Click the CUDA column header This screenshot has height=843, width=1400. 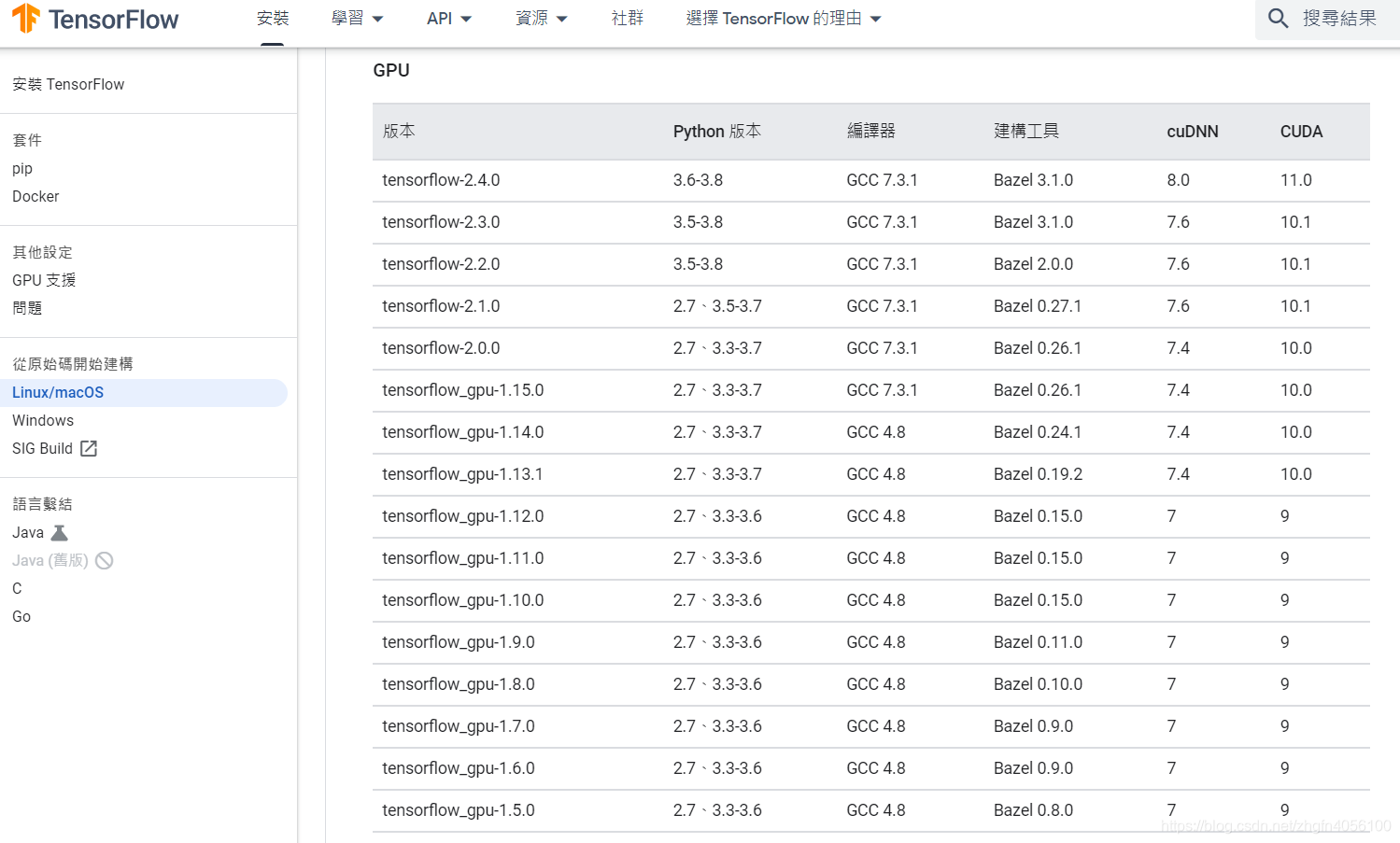(1301, 132)
